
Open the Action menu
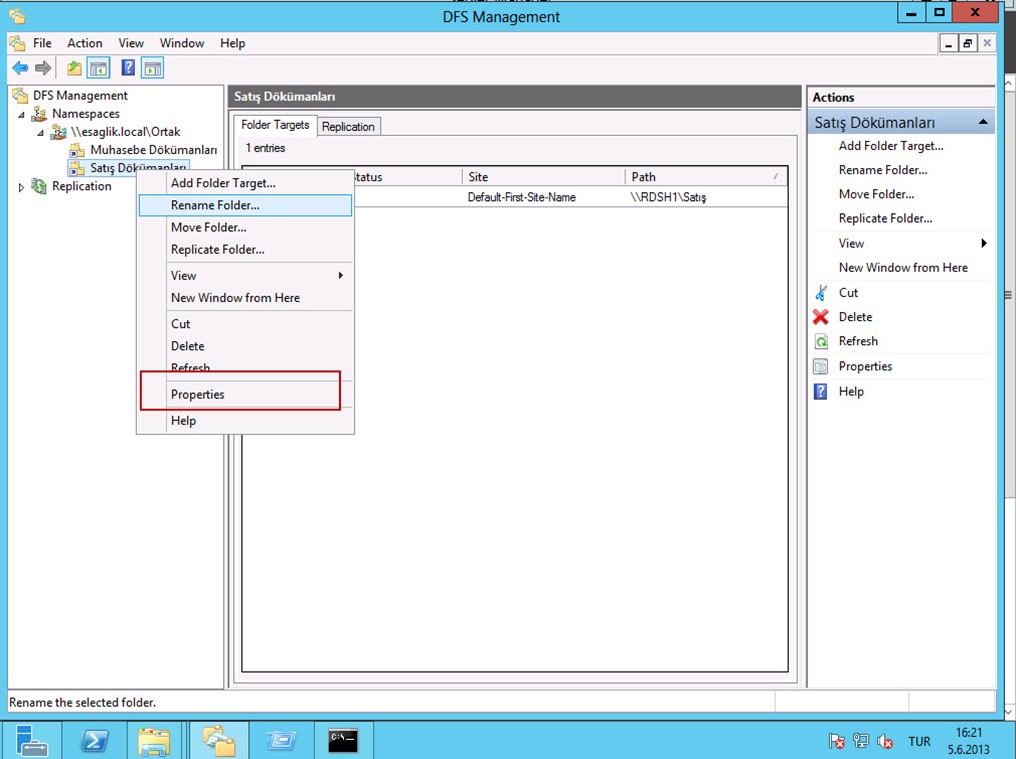(85, 43)
